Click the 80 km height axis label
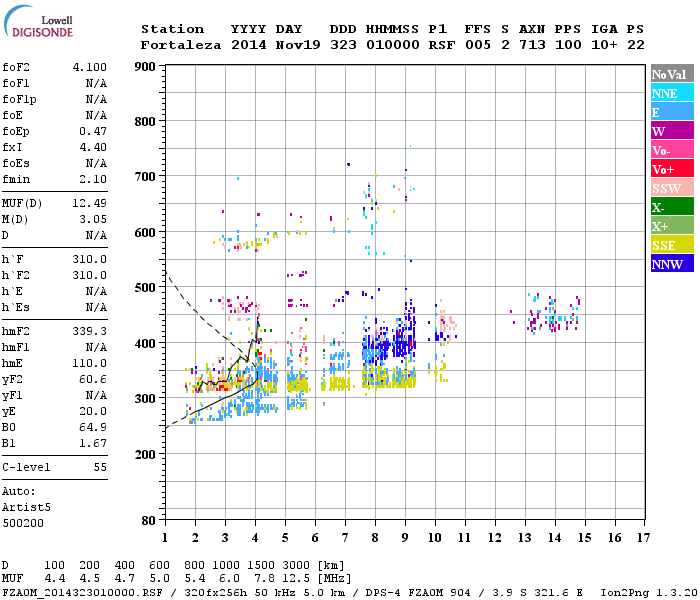Image resolution: width=700 pixels, height=600 pixels. click(149, 521)
